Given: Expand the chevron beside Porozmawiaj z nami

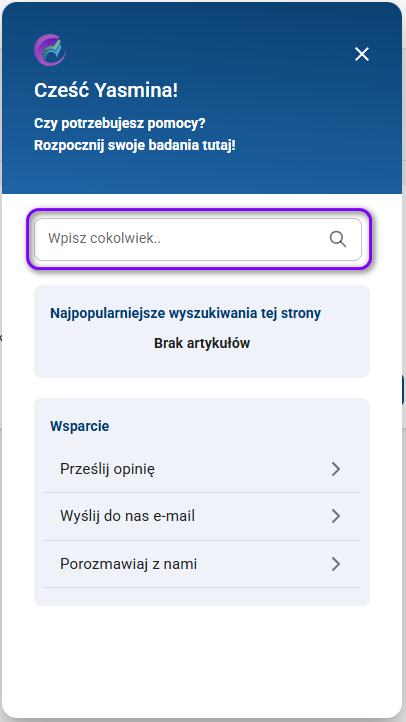Looking at the screenshot, I should coord(336,564).
